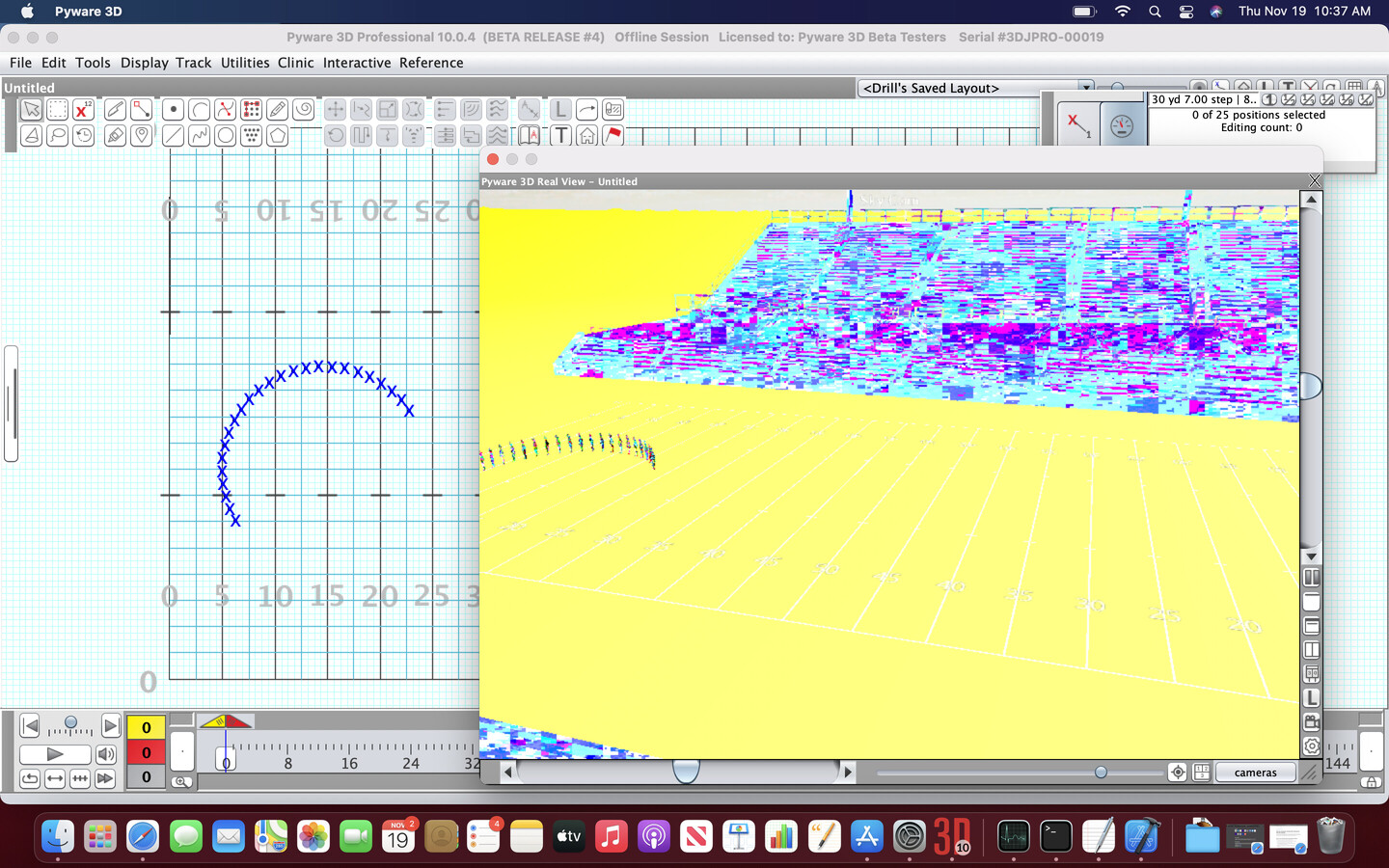Click the red X performer label tool
The height and width of the screenshot is (868, 1389).
click(83, 109)
